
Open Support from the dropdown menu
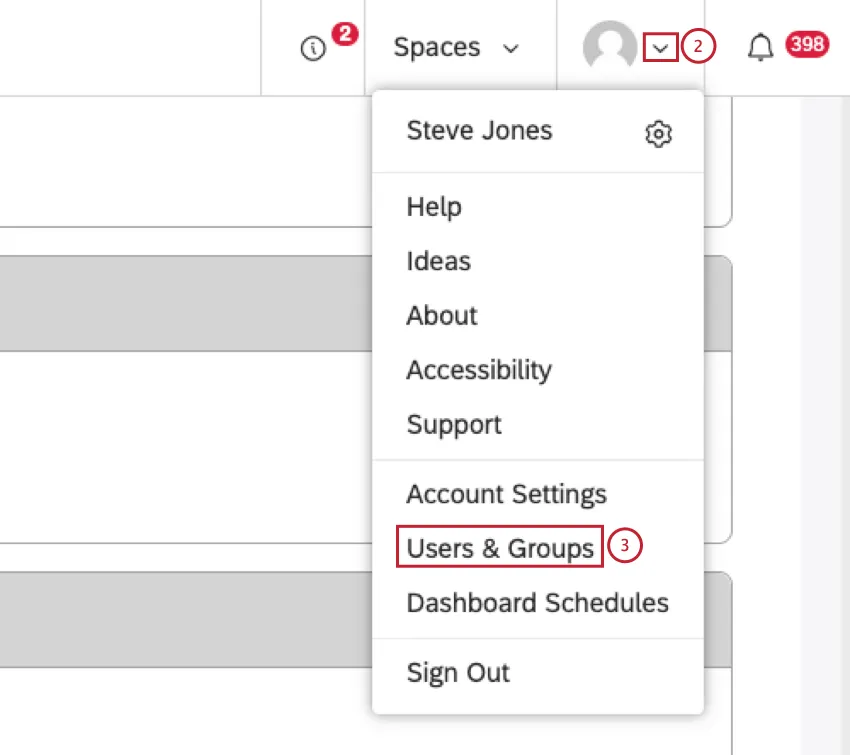453,424
